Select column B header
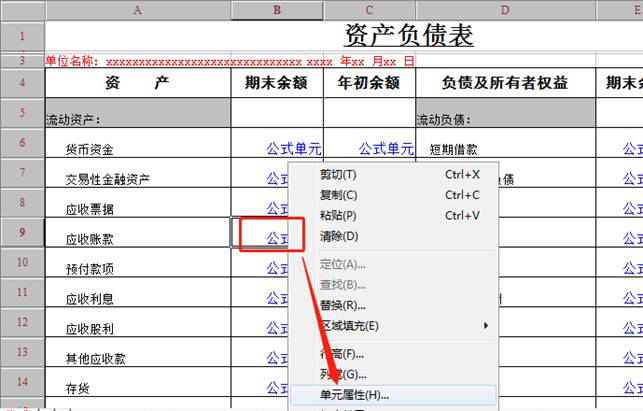The height and width of the screenshot is (411, 643). 277,10
